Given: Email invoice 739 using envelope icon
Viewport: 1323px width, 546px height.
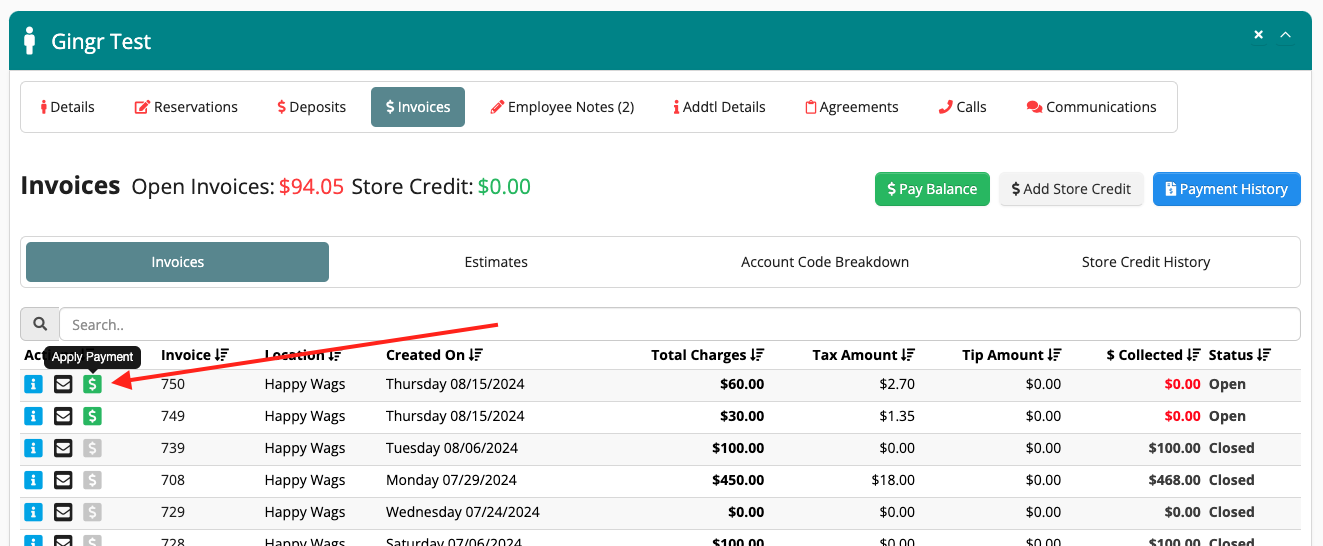Looking at the screenshot, I should (x=63, y=448).
